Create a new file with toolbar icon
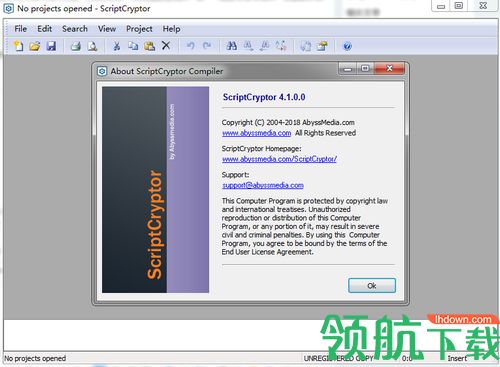The image size is (500, 367). coord(19,46)
